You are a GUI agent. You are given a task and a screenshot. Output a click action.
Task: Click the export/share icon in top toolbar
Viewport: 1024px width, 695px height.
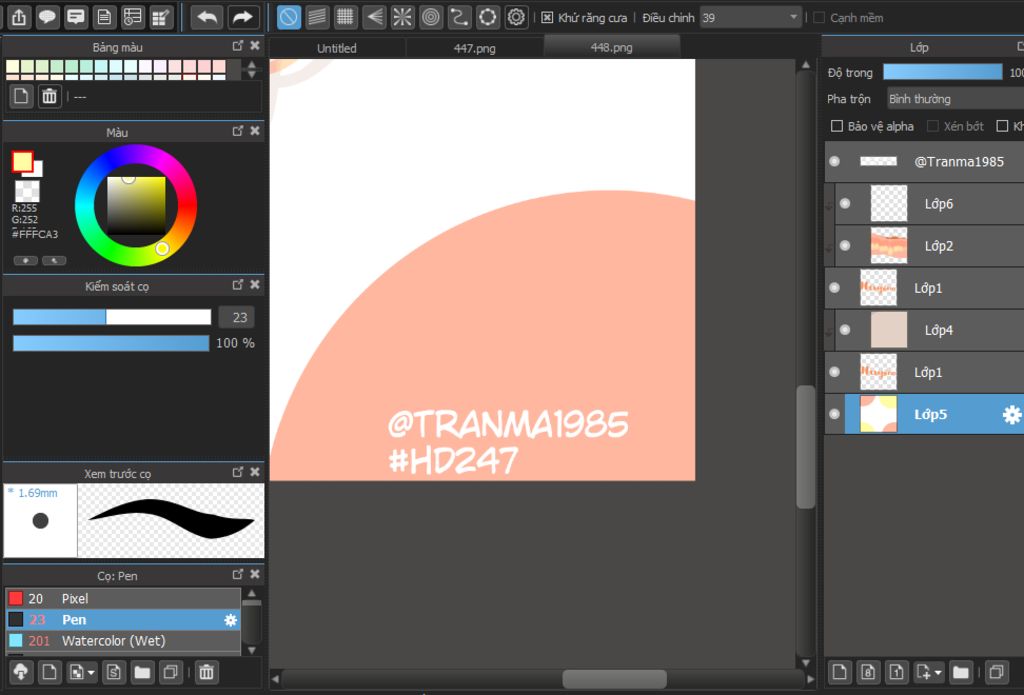click(x=19, y=17)
